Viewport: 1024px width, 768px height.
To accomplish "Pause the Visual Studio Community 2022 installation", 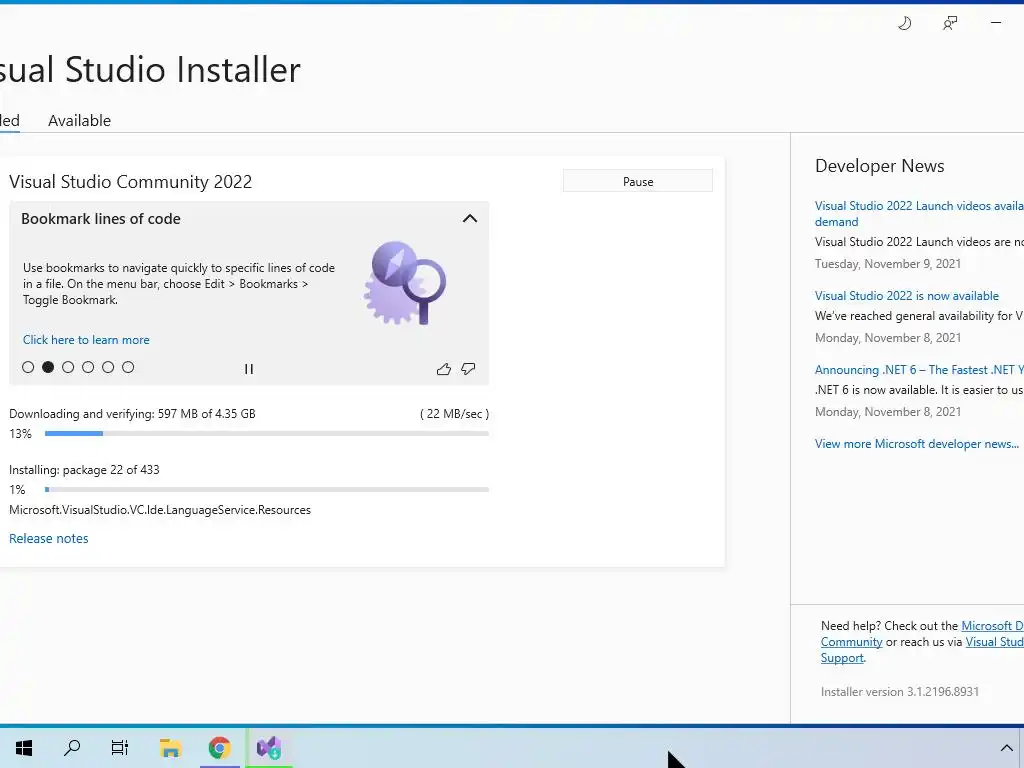I will 637,182.
